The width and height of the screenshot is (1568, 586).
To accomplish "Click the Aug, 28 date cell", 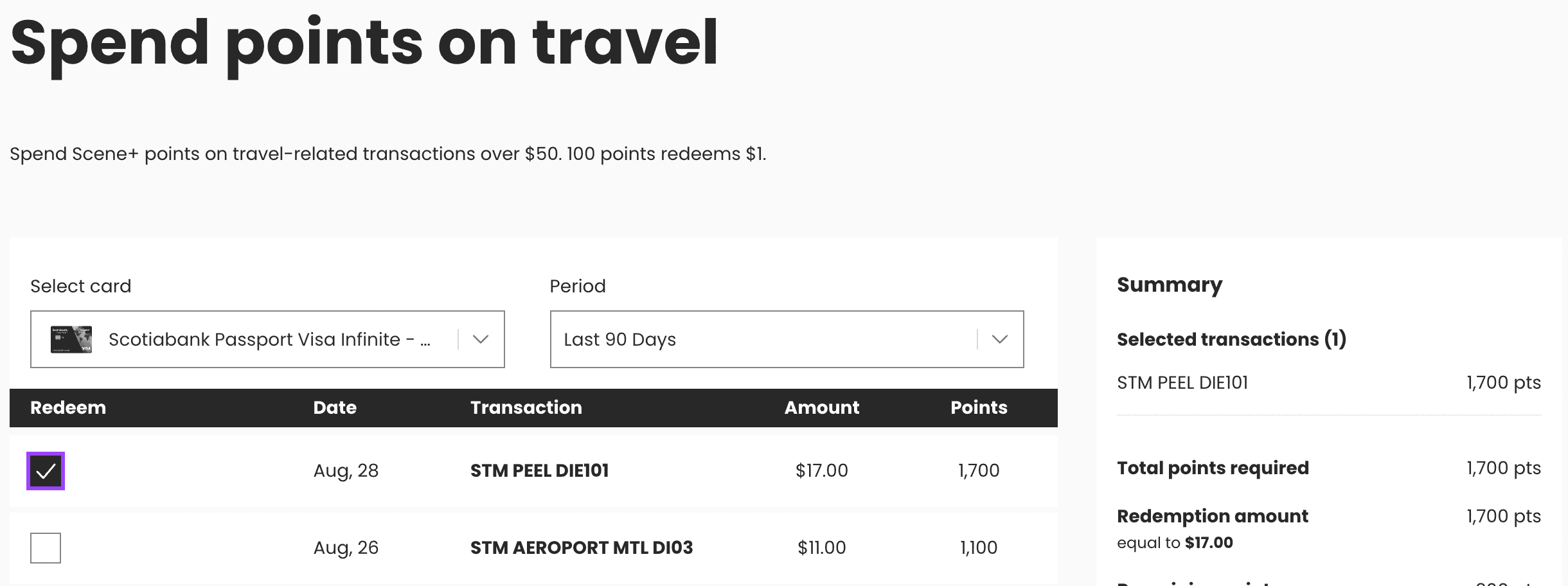I will pos(346,470).
